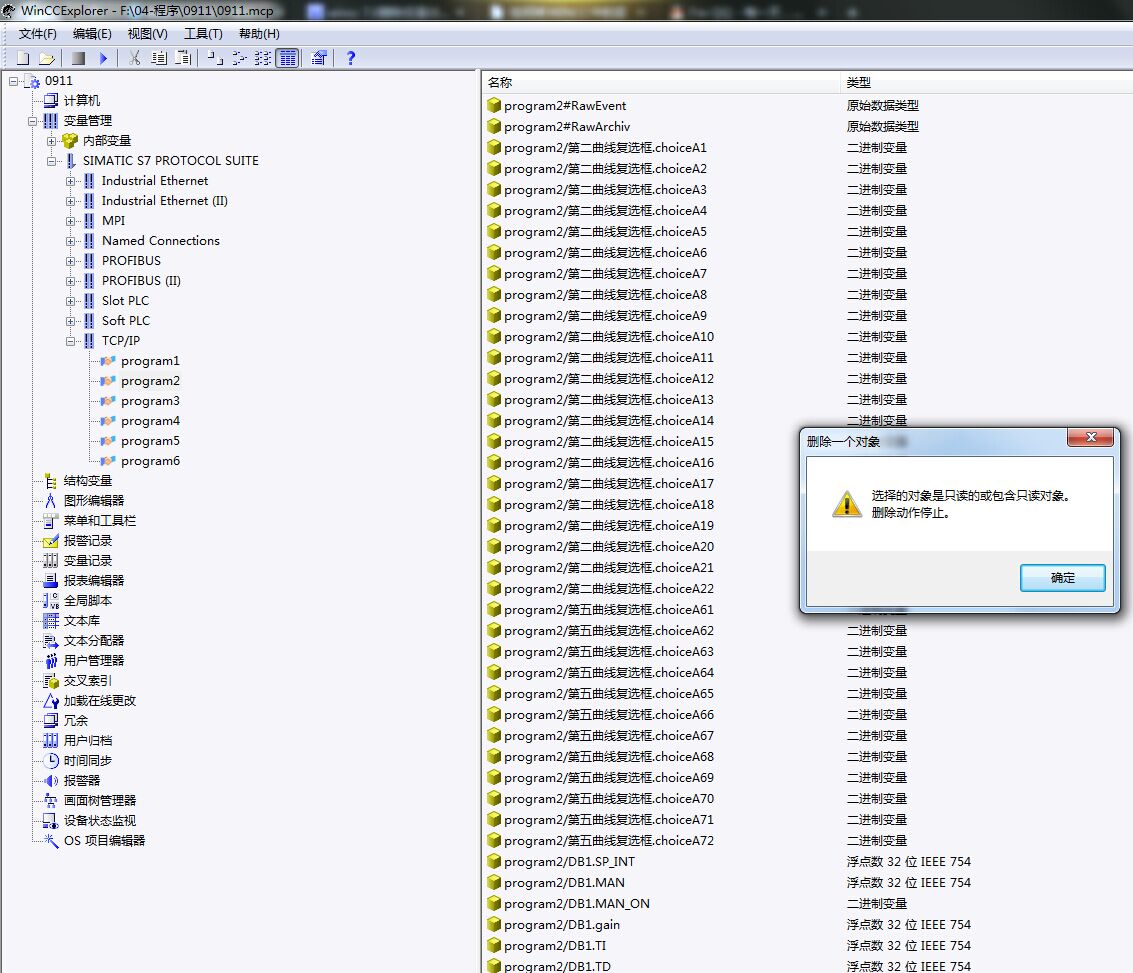Click the Cut scissors icon
Screen dimensions: 1133x973
point(134,59)
